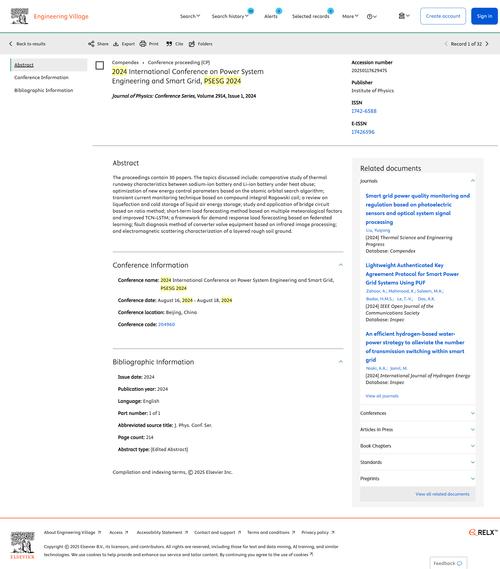Jump to Bibliographic Information in side navigation

tap(44, 90)
